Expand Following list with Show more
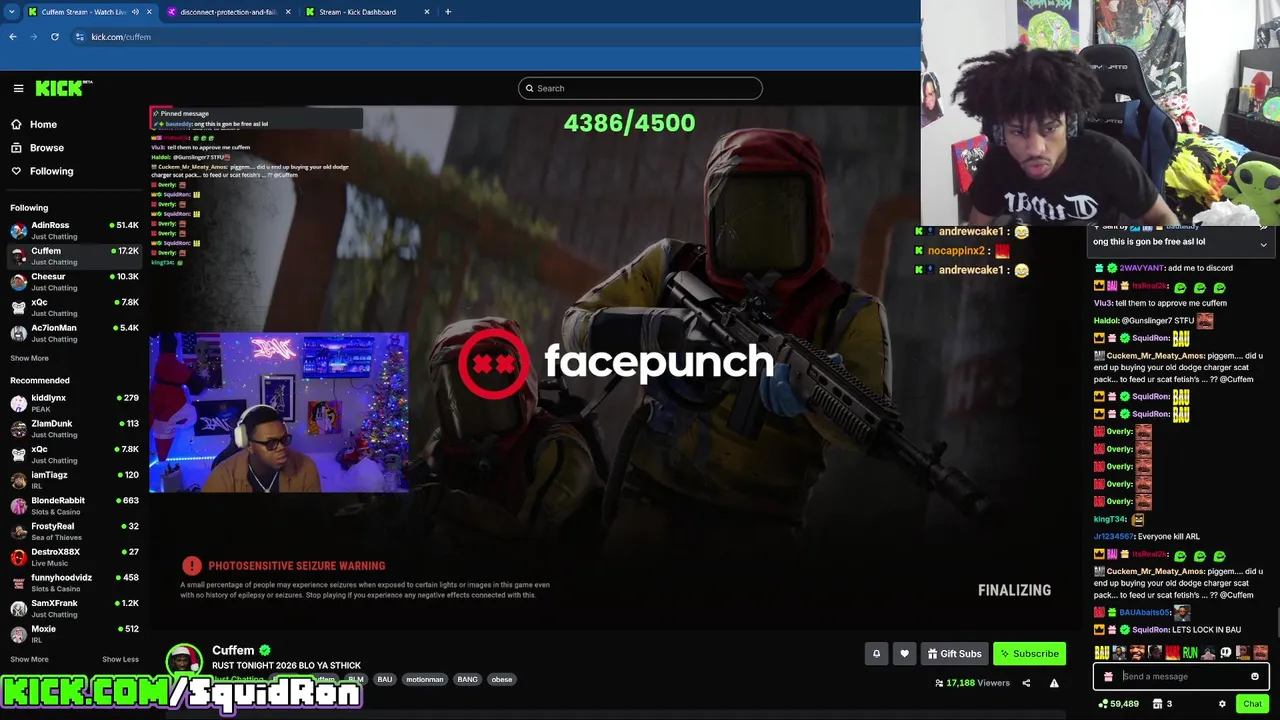This screenshot has width=1280, height=720. click(29, 358)
